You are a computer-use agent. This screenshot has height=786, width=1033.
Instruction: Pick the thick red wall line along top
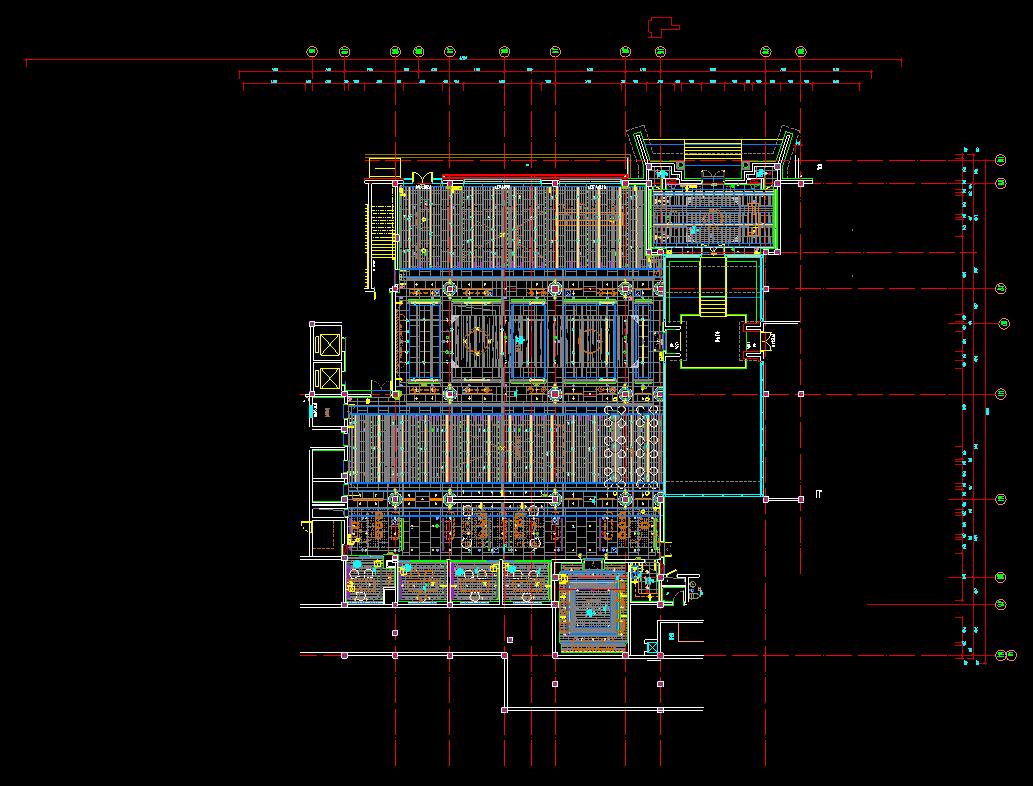[534, 177]
